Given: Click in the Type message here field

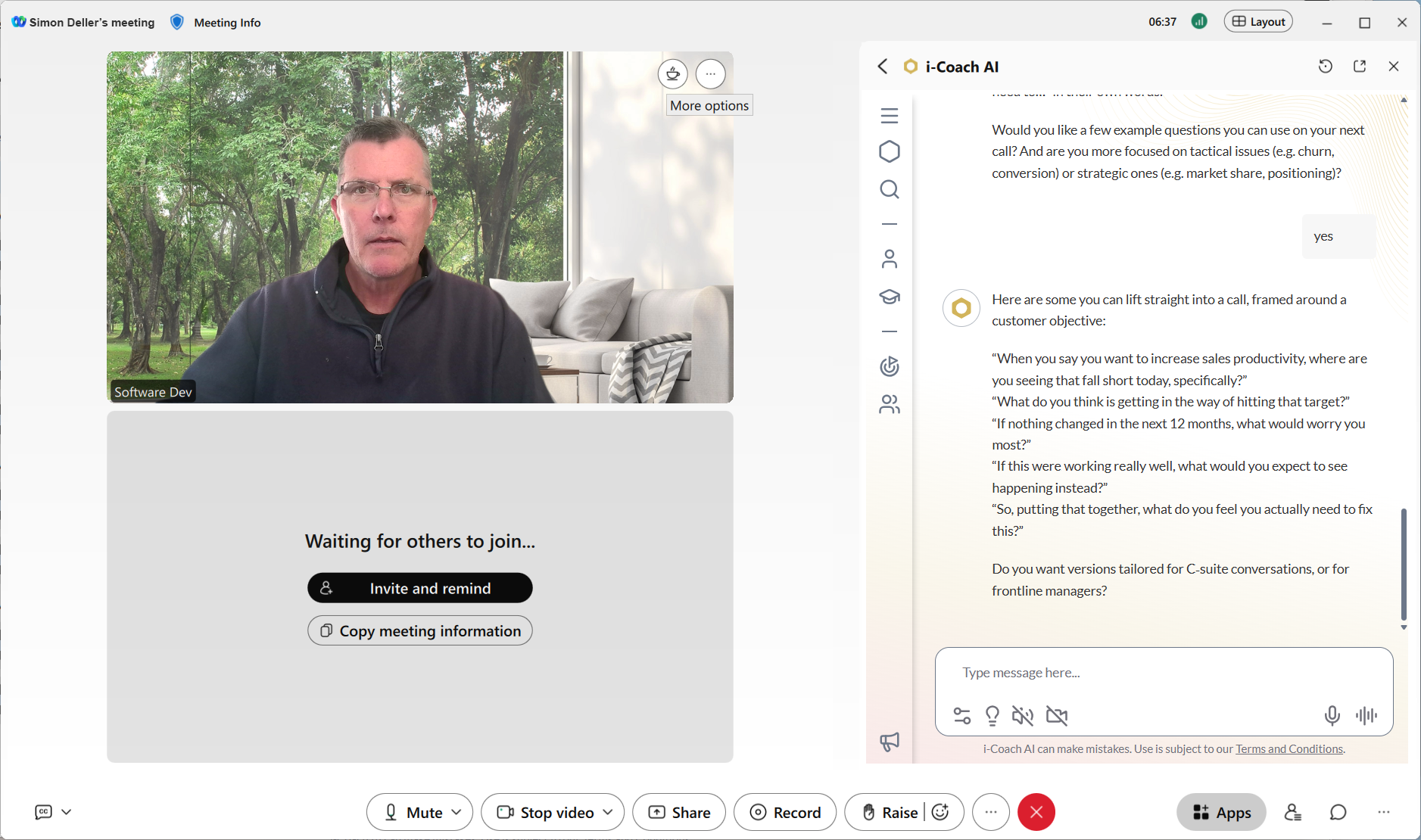Looking at the screenshot, I should [x=1164, y=673].
